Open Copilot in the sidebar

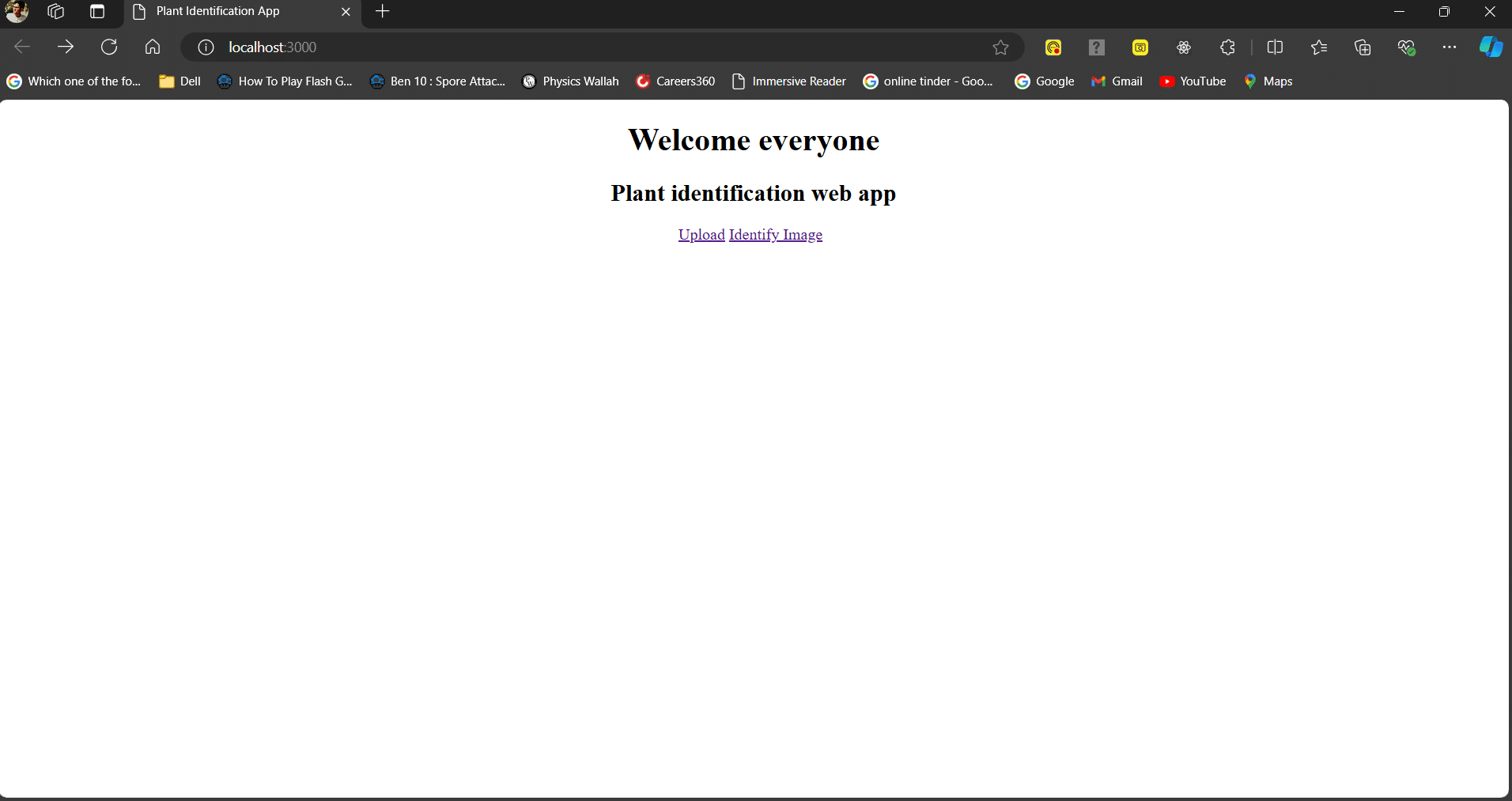[1490, 47]
